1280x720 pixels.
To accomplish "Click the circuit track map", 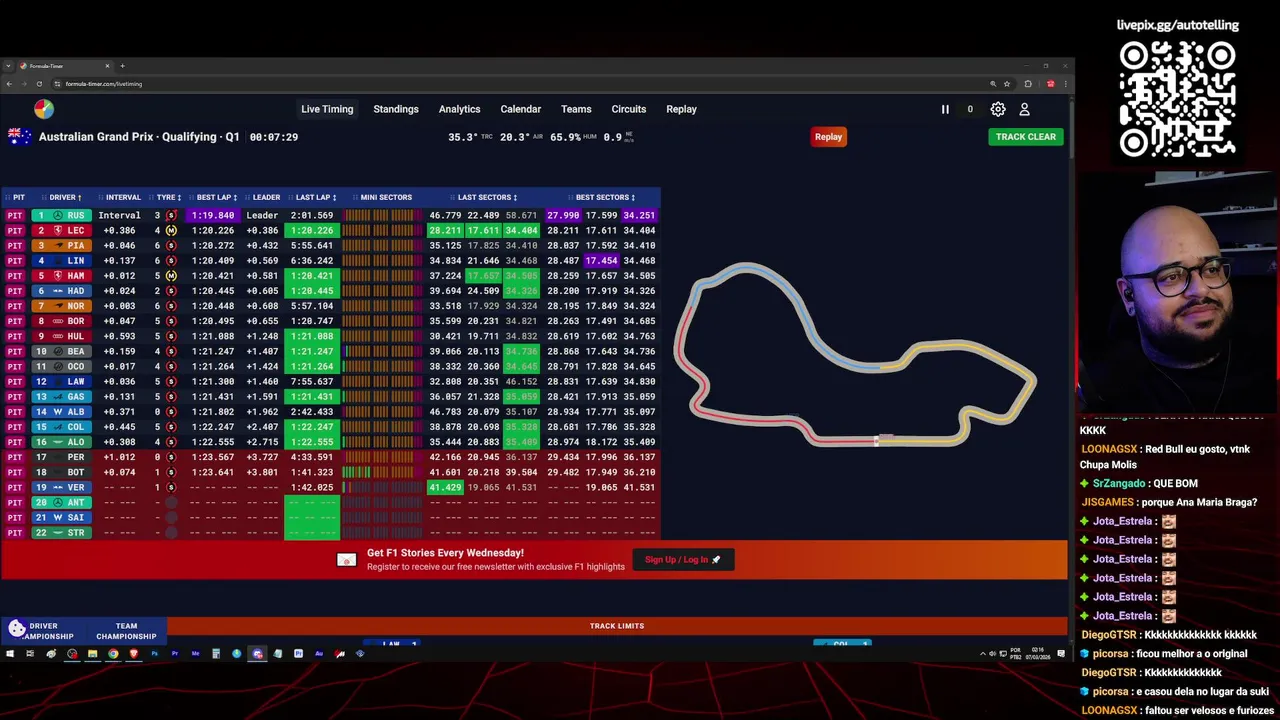I will (856, 356).
